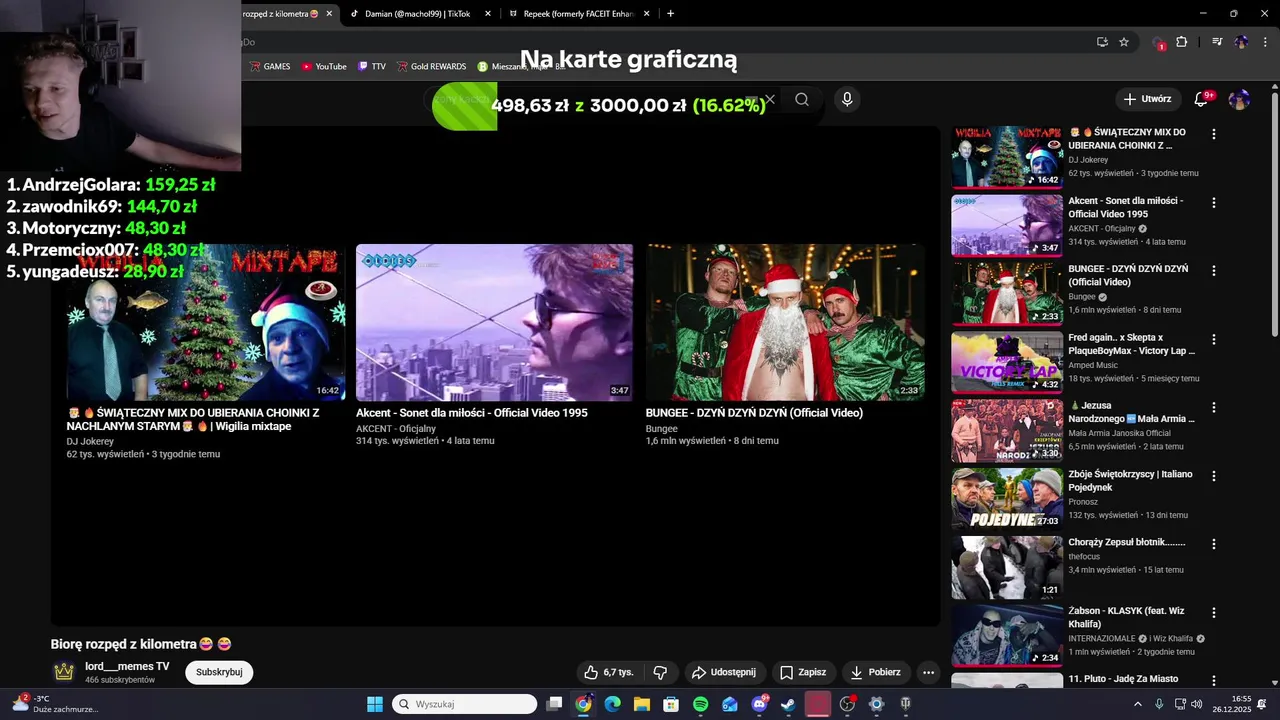Open the taskbar volume speaker icon

point(1198,704)
